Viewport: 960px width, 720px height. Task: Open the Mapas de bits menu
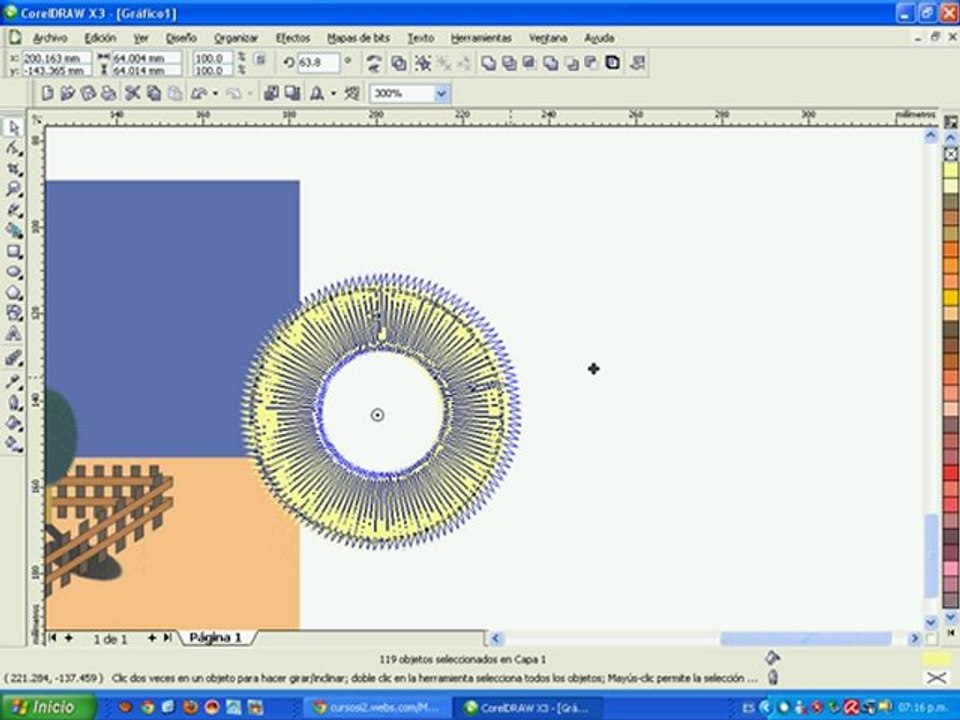[x=359, y=38]
